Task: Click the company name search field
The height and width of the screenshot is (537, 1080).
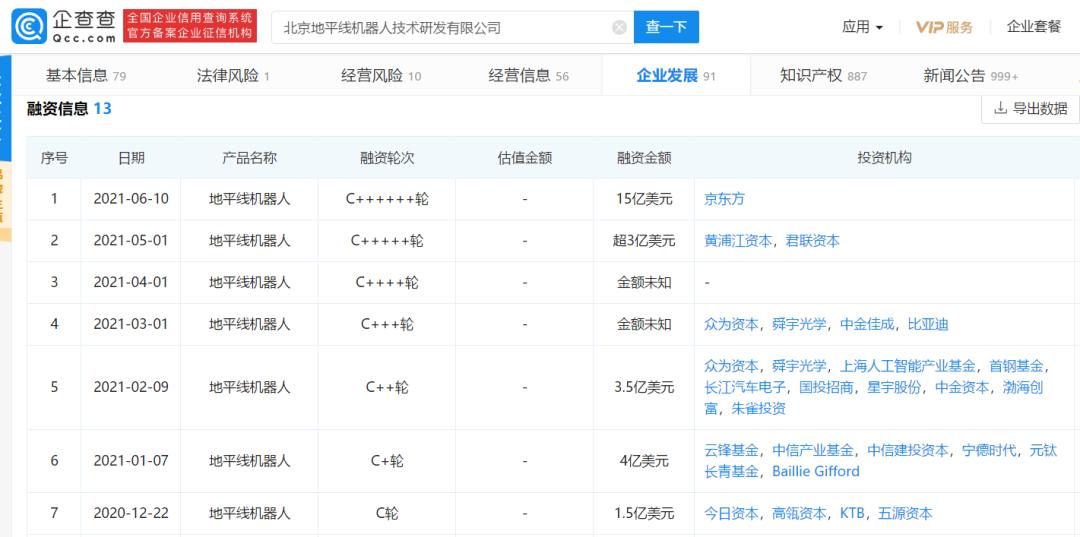Action: (x=452, y=28)
